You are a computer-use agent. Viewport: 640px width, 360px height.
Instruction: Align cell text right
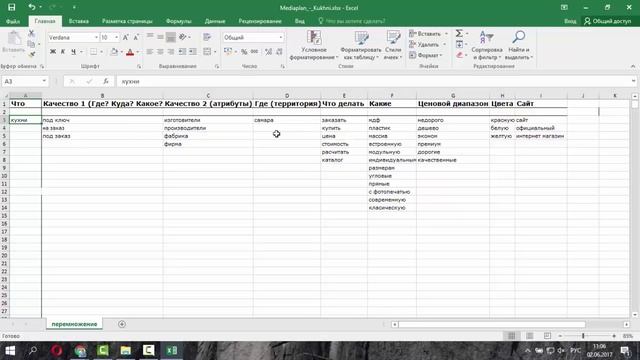coord(171,52)
